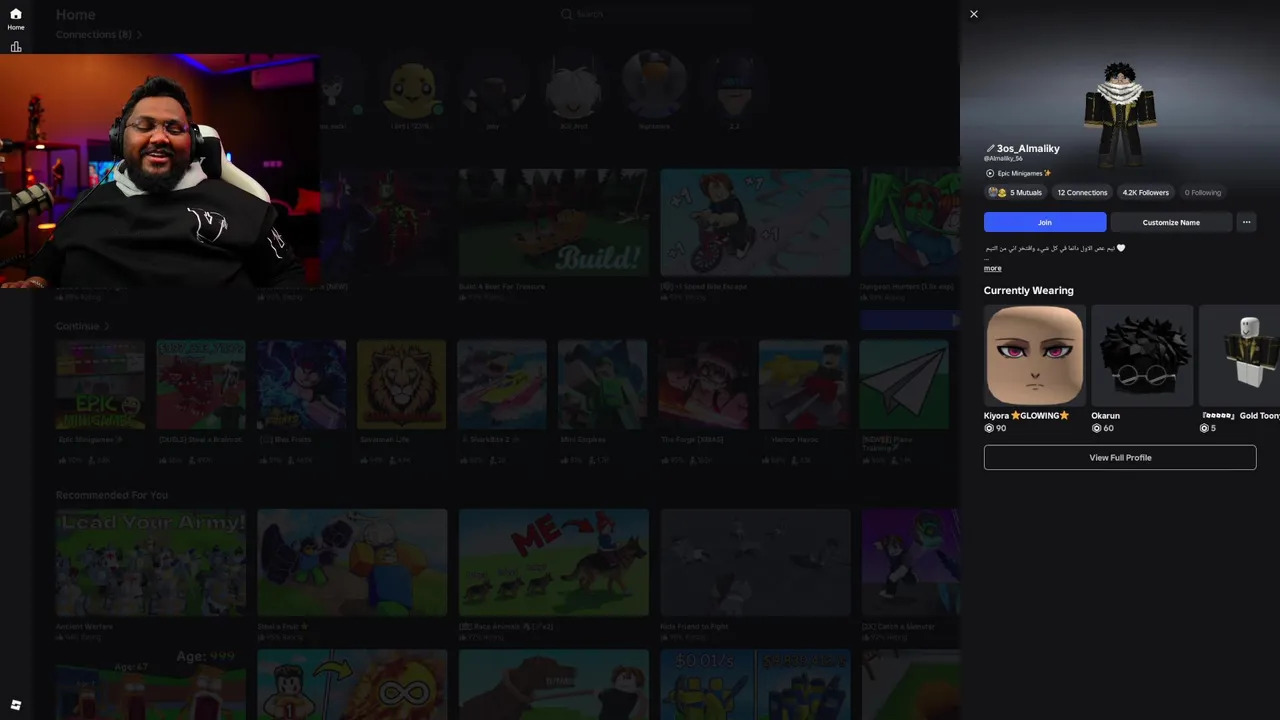
Task: Open the Epic Minigames tile in Continue
Action: (100, 385)
